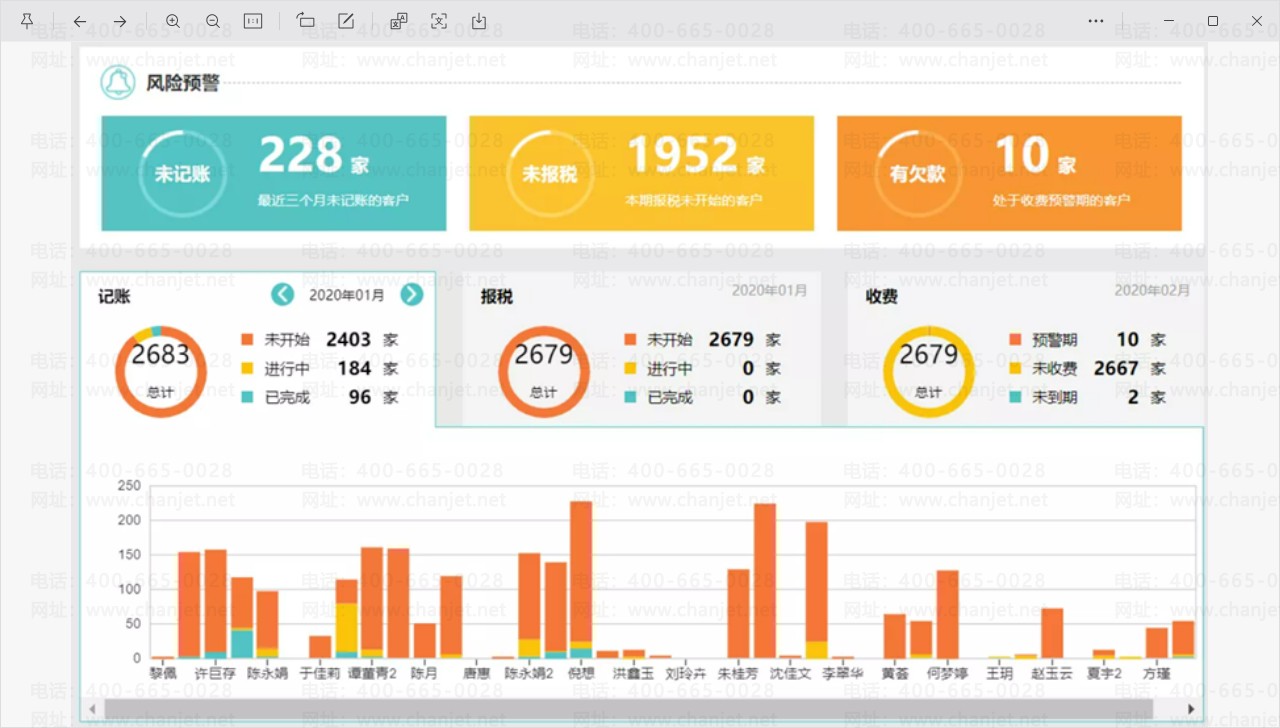Screen dimensions: 1280x728
Task: Go back with the left arrow icon
Action: coord(80,21)
